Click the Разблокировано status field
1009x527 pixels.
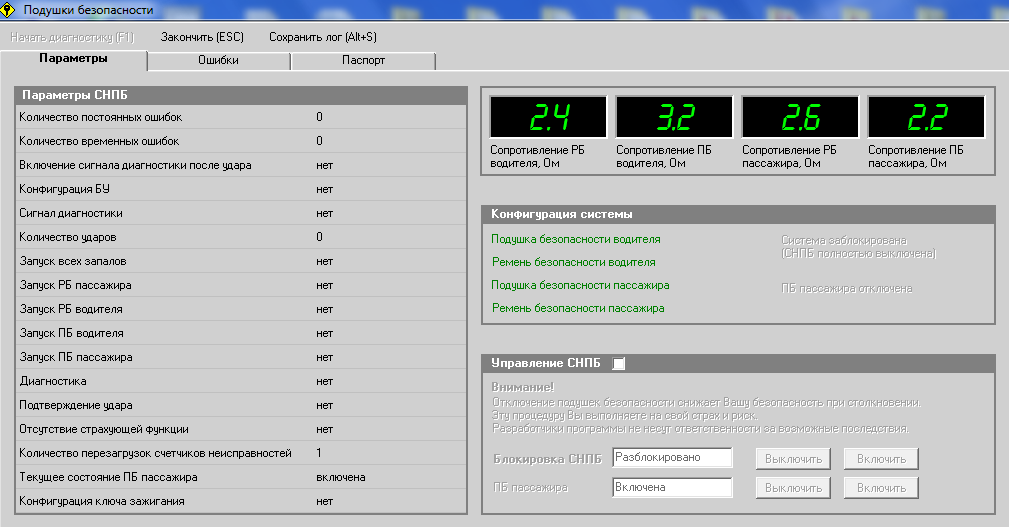point(672,458)
